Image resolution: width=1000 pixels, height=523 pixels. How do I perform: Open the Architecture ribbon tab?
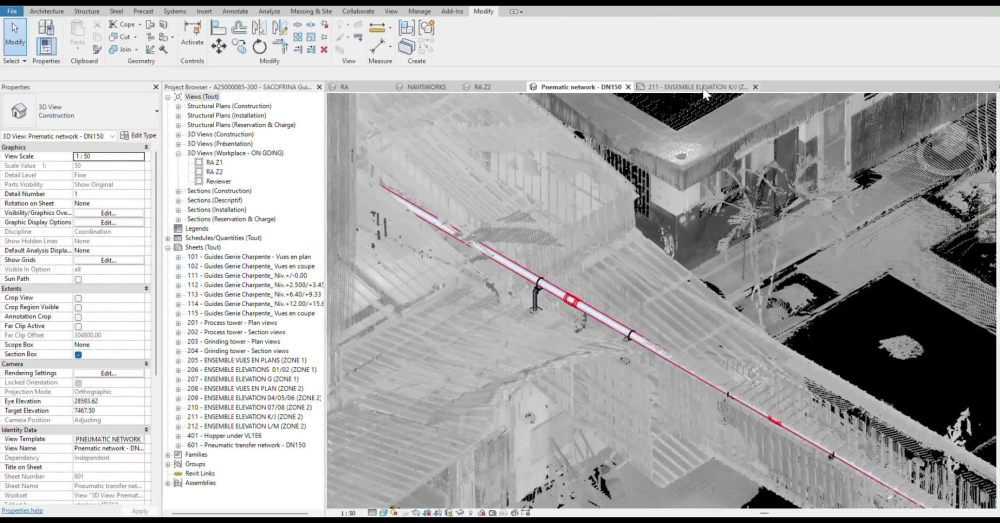click(47, 11)
